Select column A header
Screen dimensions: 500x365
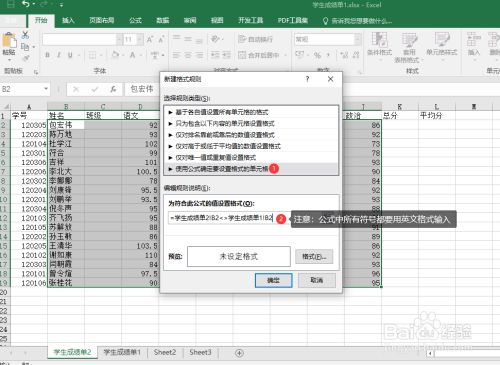[29, 107]
